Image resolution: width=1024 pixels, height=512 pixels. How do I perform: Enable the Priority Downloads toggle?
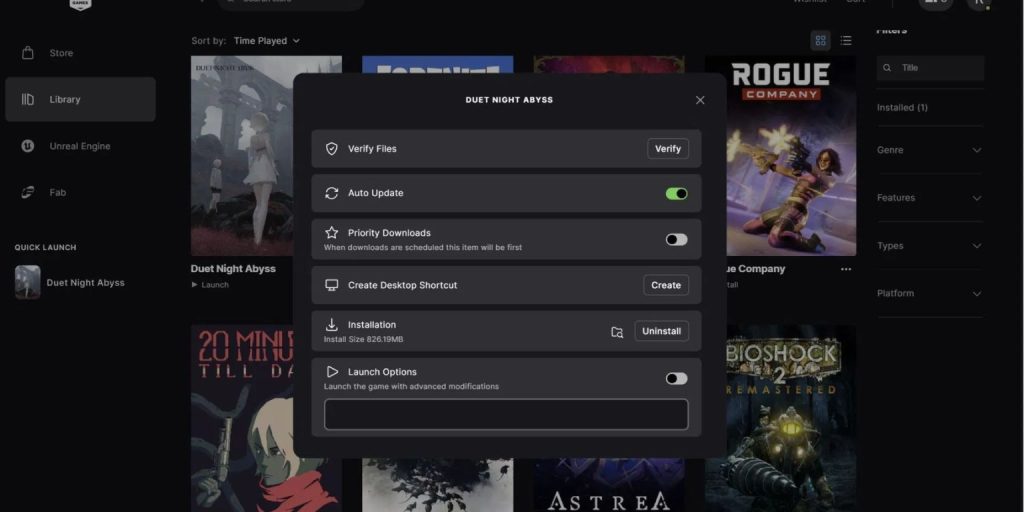(x=676, y=240)
